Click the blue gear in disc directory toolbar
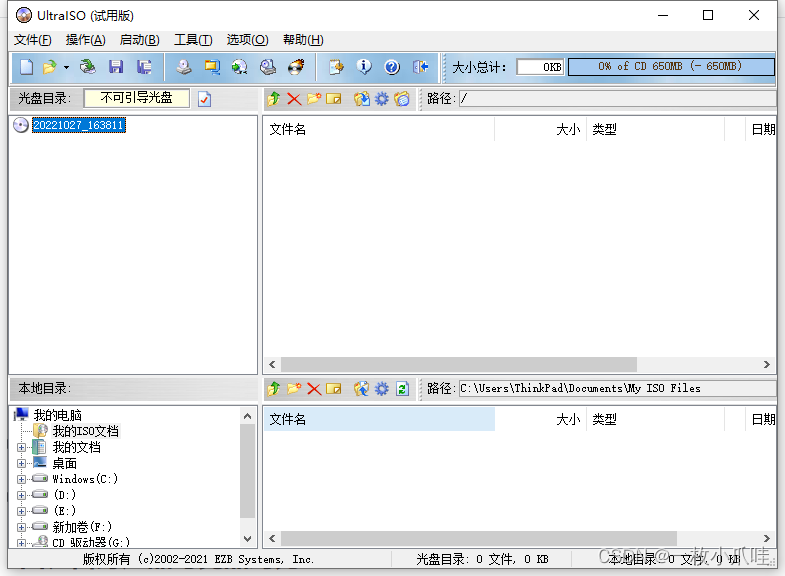Viewport: 785px width, 576px height. tap(381, 99)
